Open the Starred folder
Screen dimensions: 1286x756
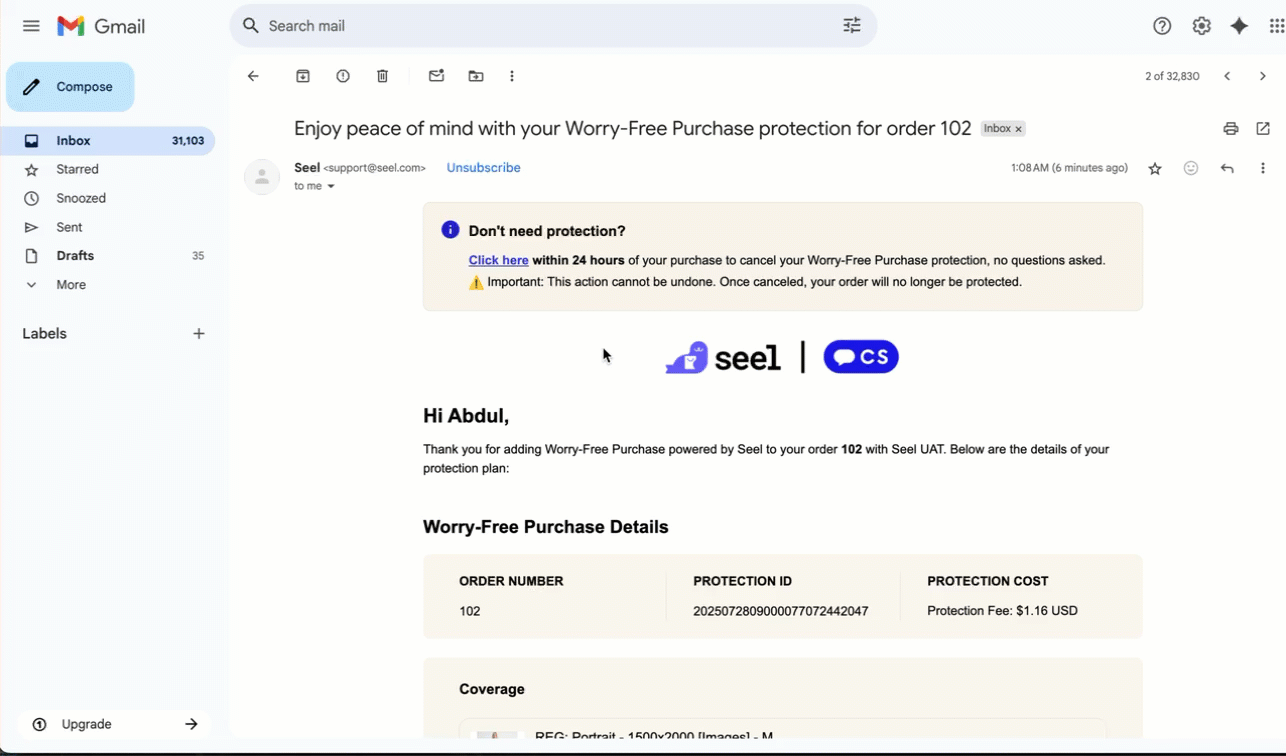coord(77,170)
